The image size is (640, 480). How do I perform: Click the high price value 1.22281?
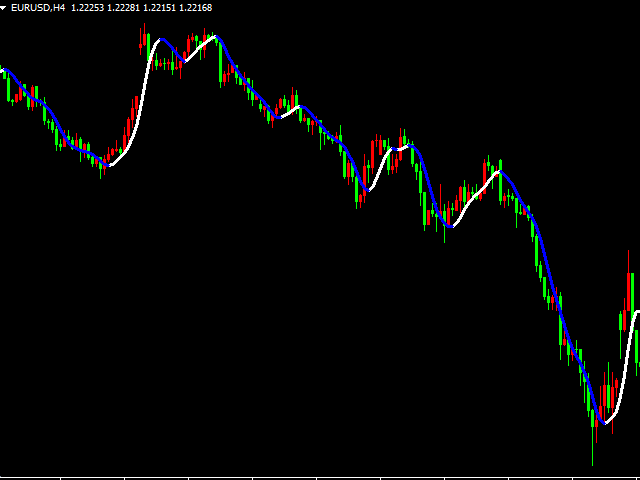(x=124, y=8)
